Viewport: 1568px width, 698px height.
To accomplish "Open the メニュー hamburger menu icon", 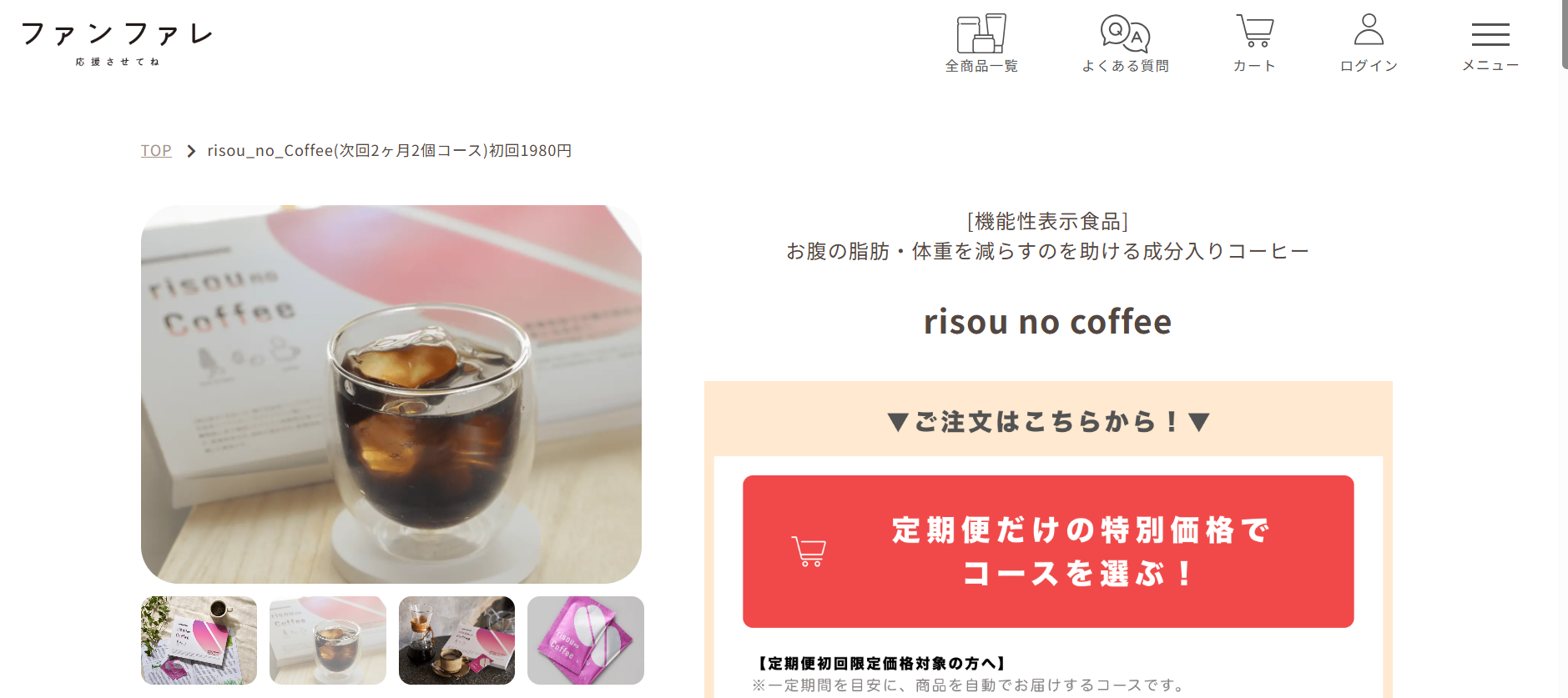I will tap(1490, 34).
